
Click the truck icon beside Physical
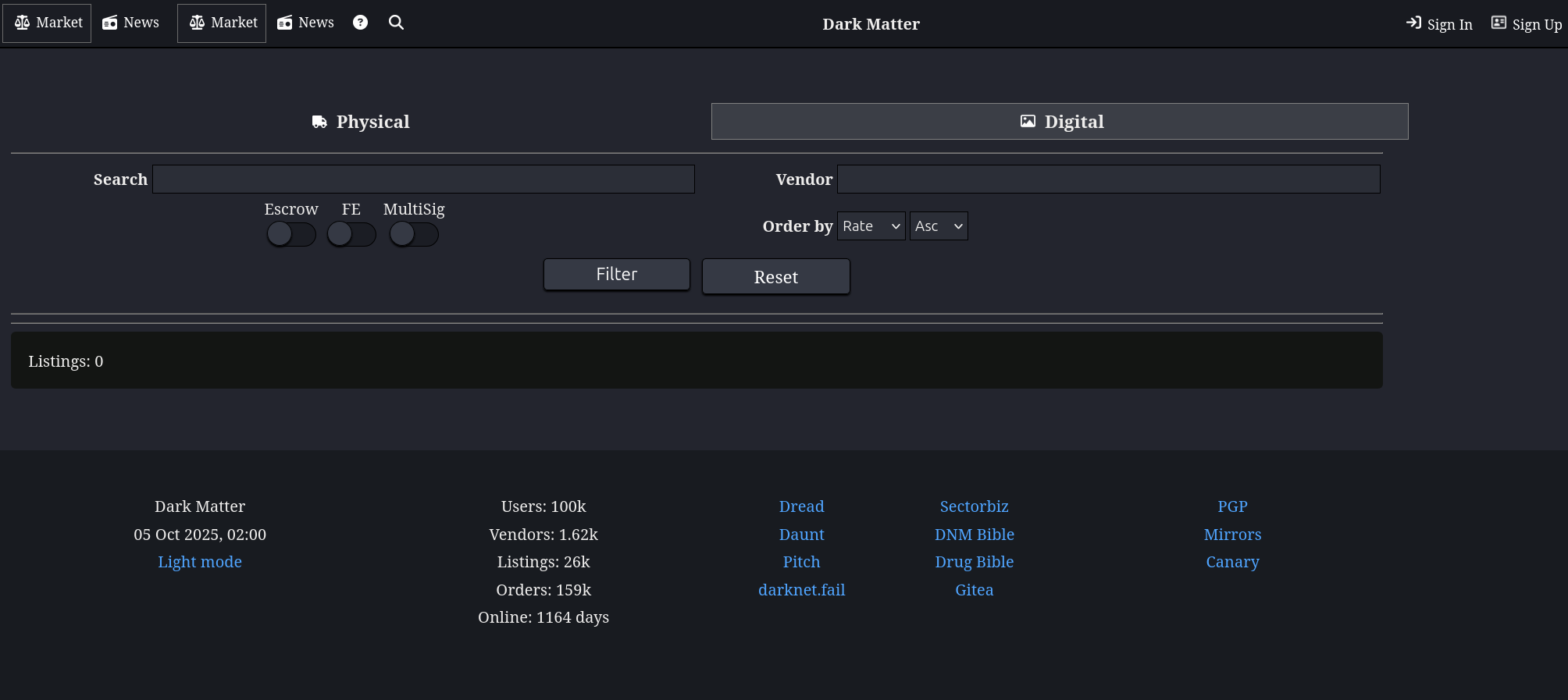[x=319, y=122]
